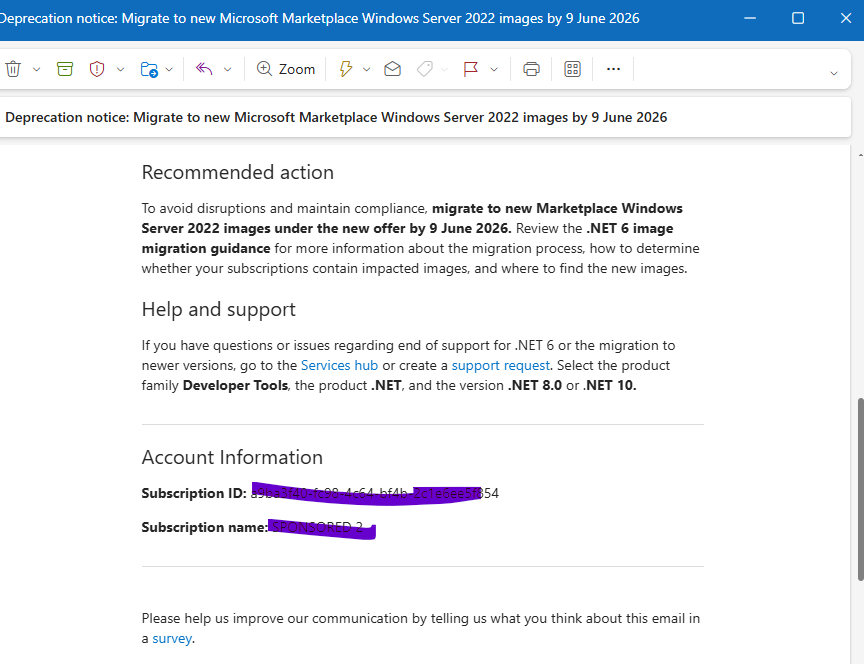Click the email subject line below toolbar
This screenshot has height=664, width=864.
[x=336, y=117]
